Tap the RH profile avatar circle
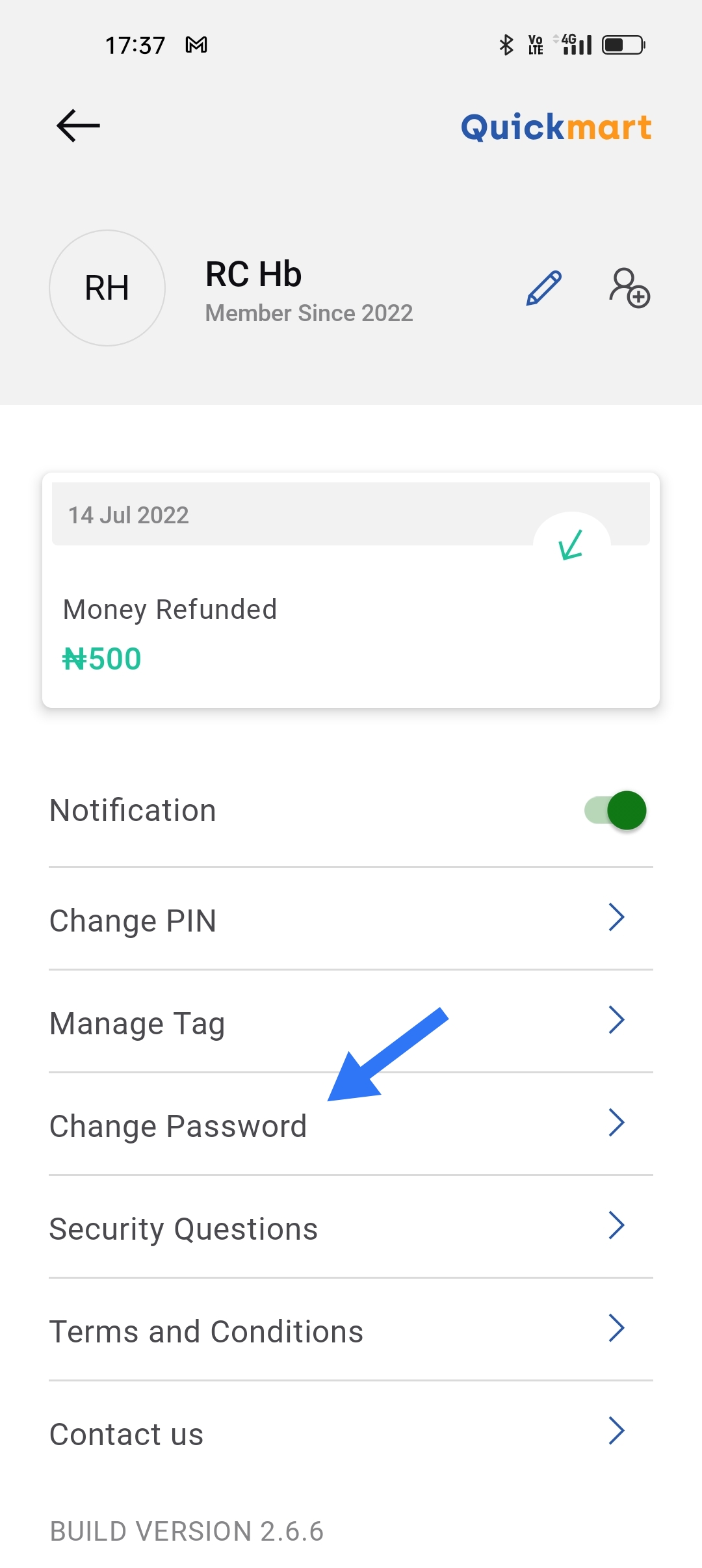702x1568 pixels. [107, 288]
